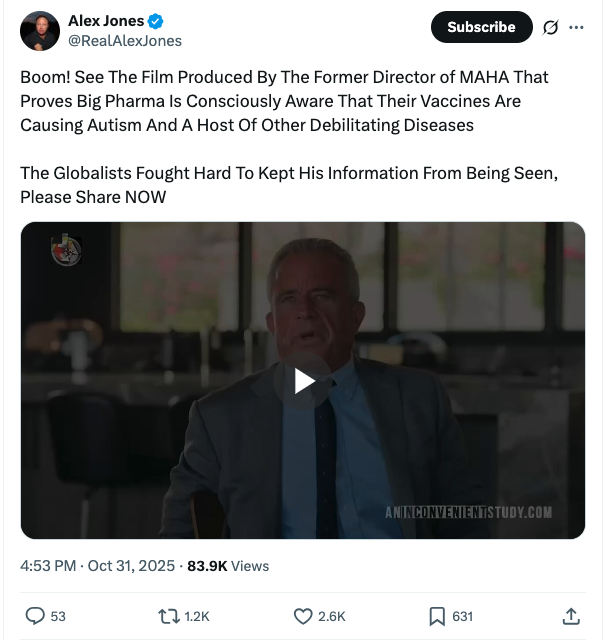
Task: Open the @RealAlexJones handle link
Action: point(124,41)
